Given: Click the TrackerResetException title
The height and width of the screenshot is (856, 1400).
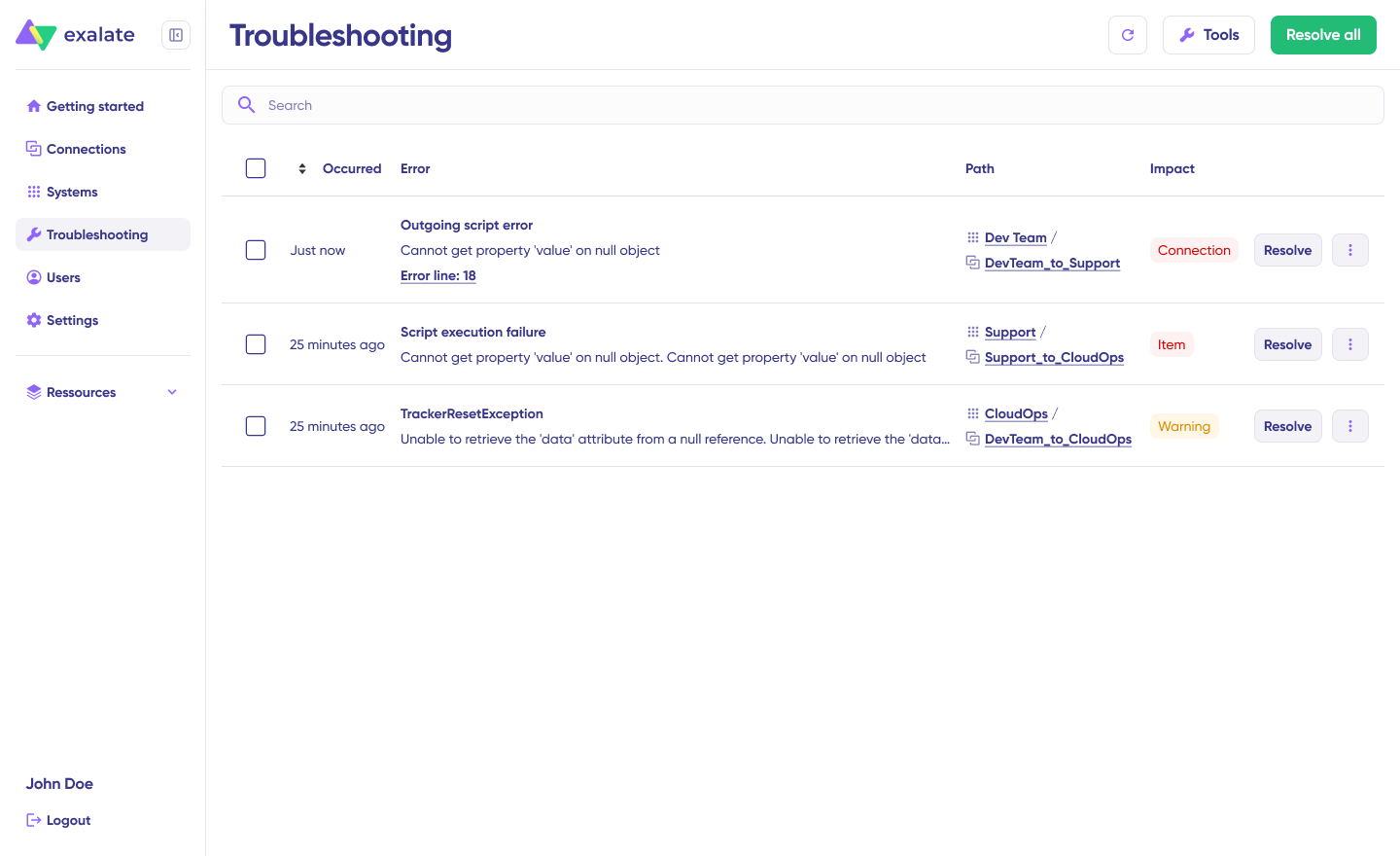Looking at the screenshot, I should tap(472, 413).
